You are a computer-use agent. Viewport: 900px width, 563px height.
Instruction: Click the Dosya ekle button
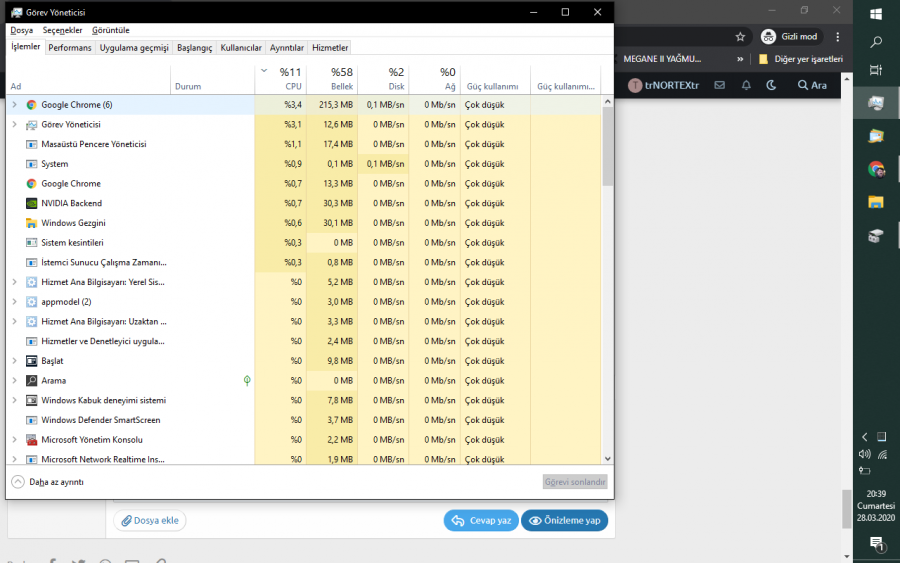click(x=150, y=521)
